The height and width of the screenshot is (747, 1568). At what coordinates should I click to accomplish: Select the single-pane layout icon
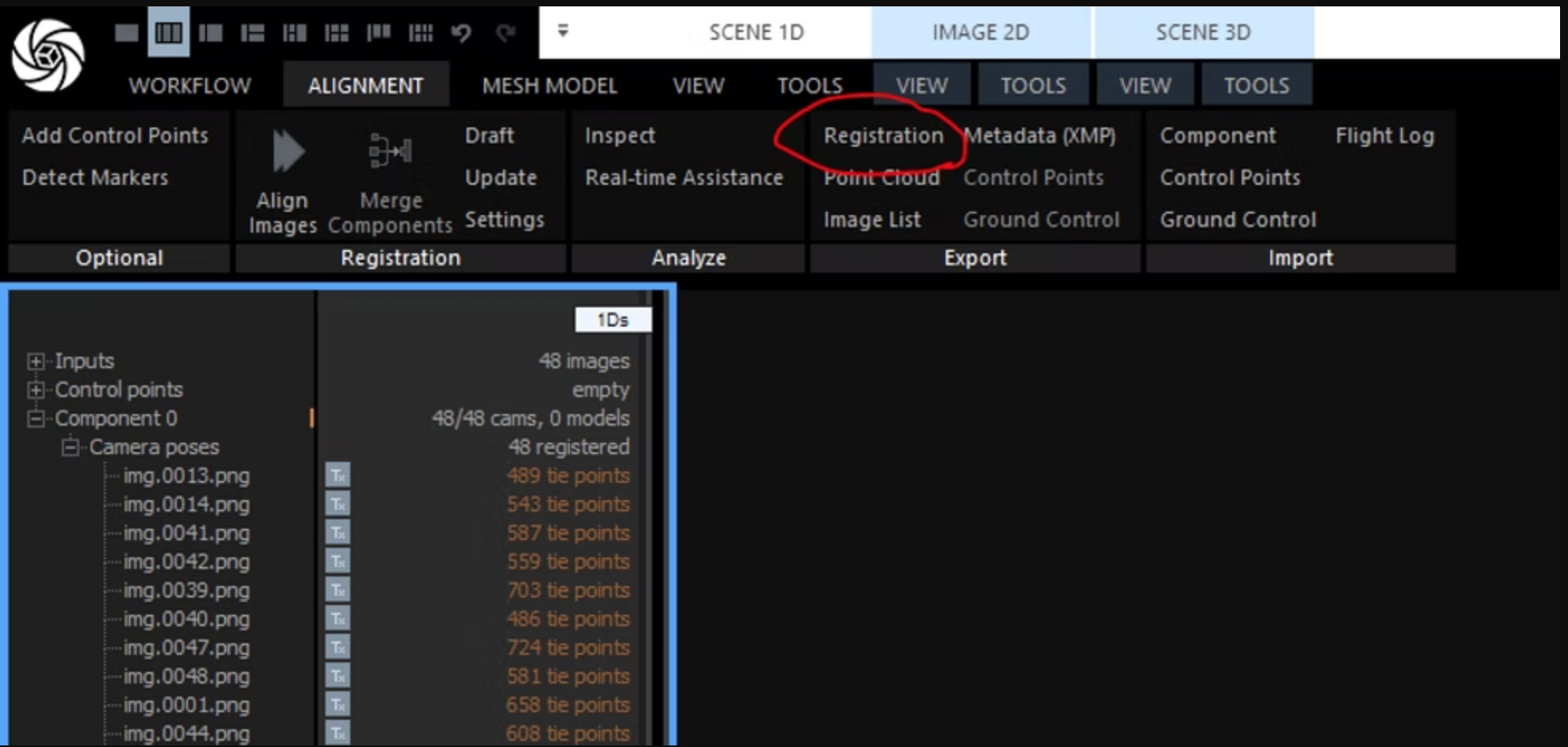pos(126,33)
